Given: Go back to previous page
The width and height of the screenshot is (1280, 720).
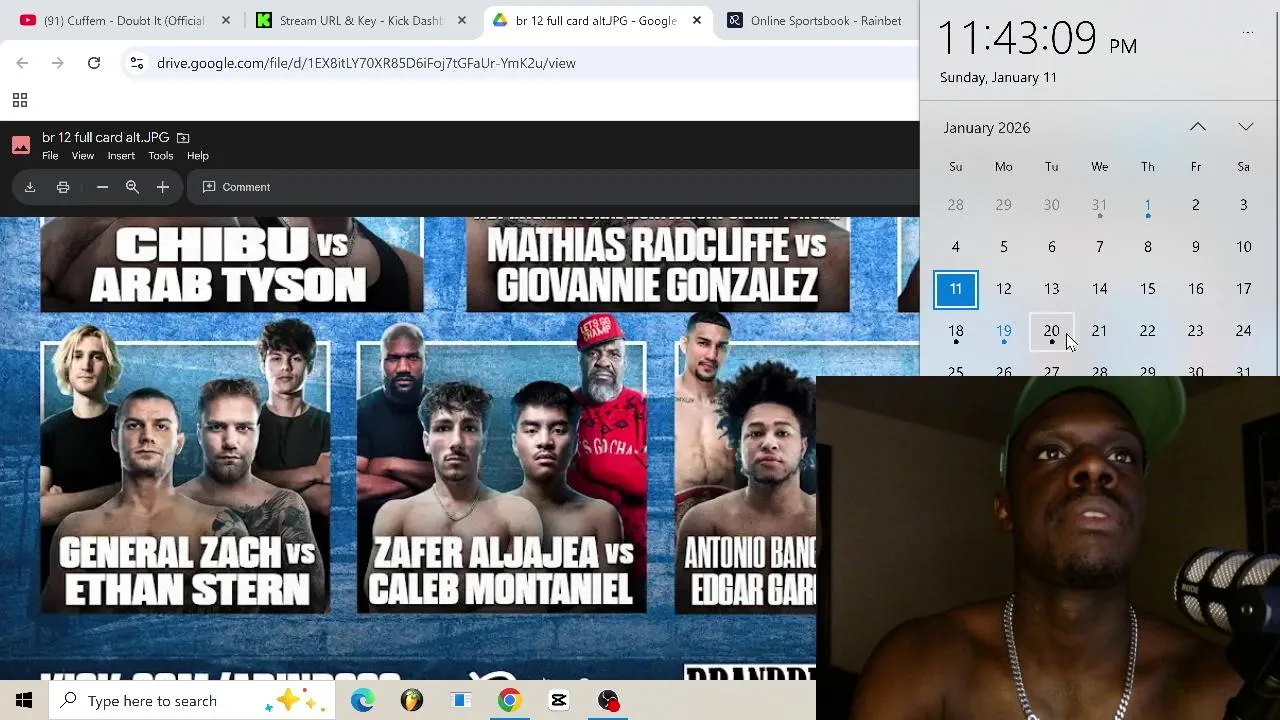Looking at the screenshot, I should [22, 63].
